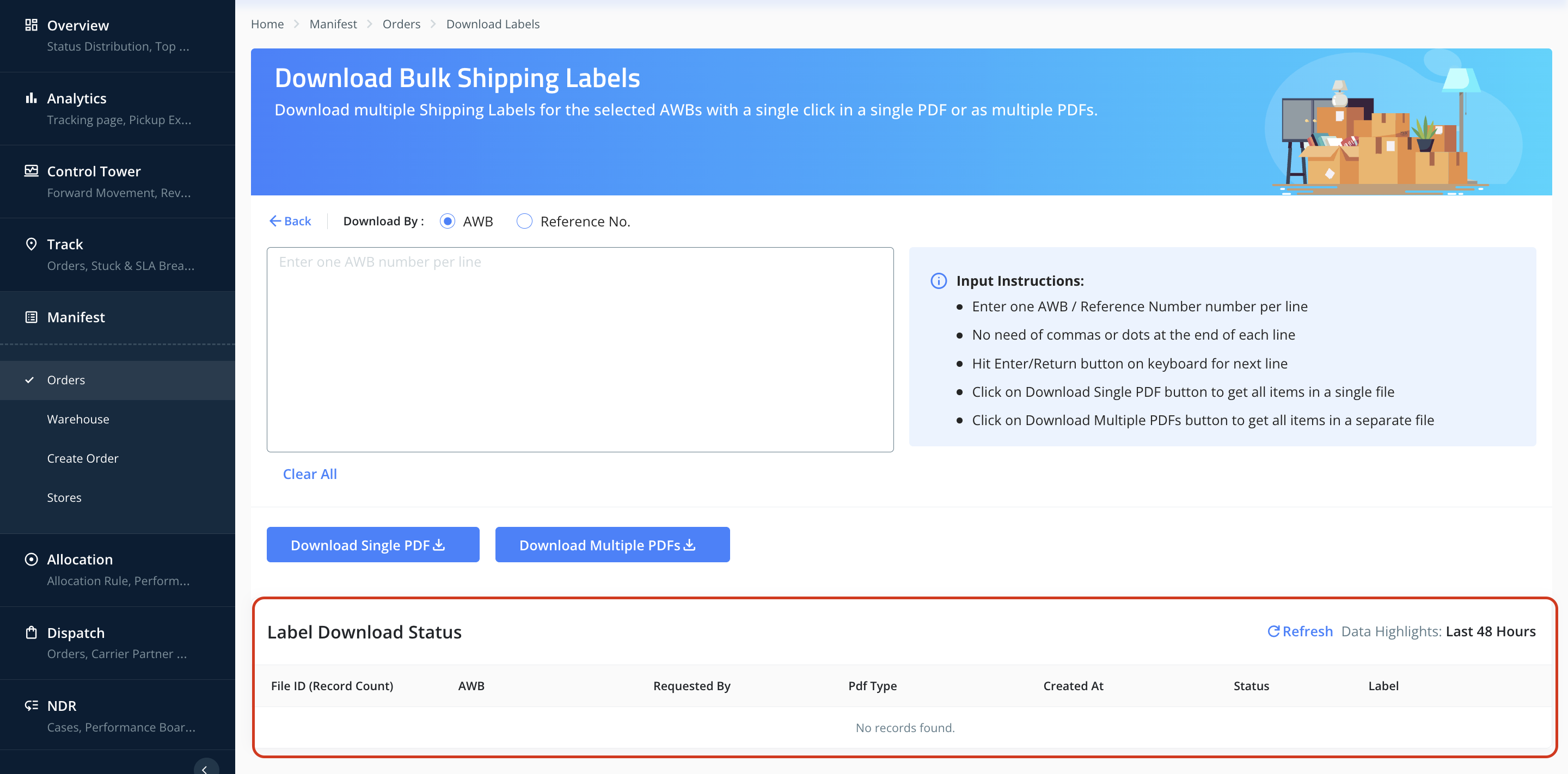Click the Clear All link
Screen dimensions: 1568x774
click(309, 474)
